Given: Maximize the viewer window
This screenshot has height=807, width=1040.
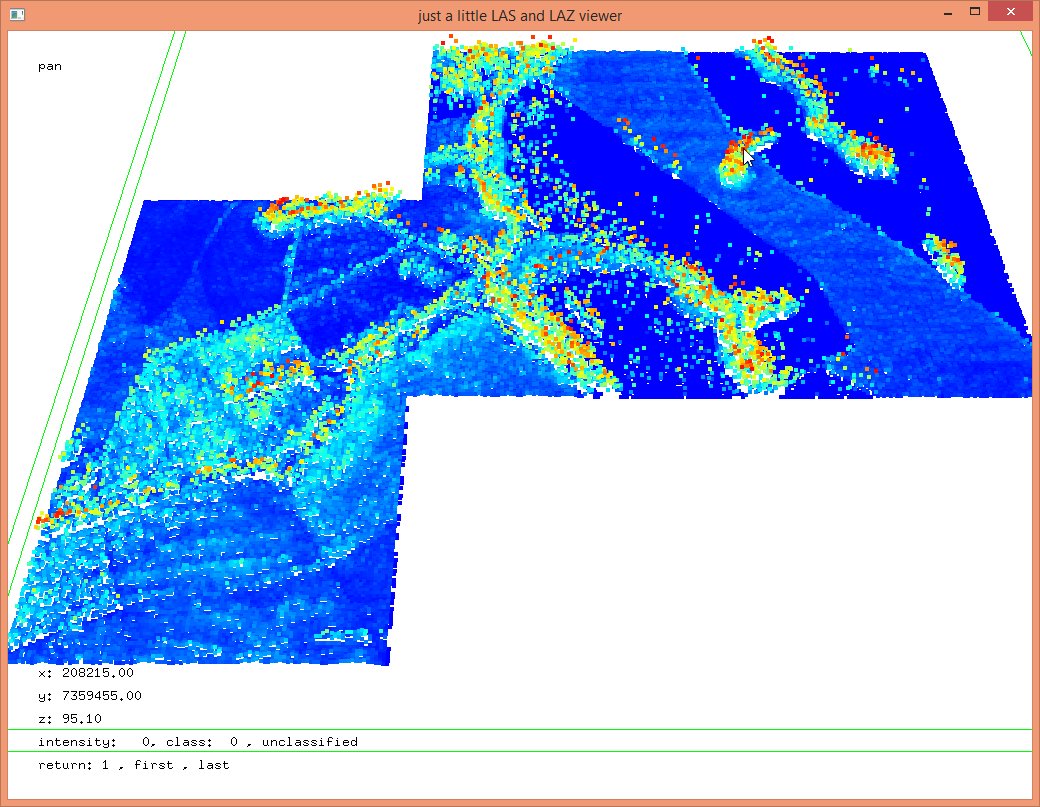Looking at the screenshot, I should (974, 13).
